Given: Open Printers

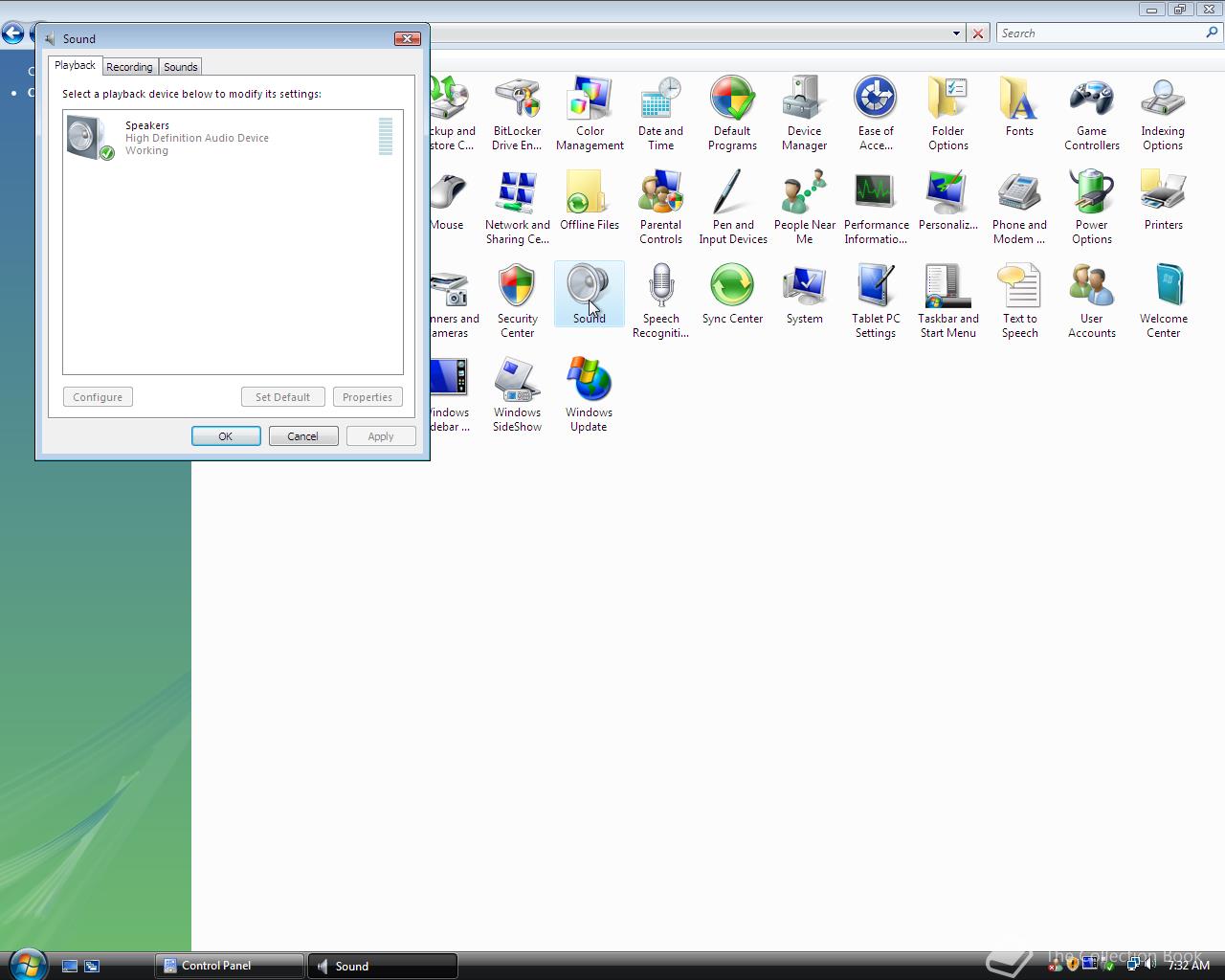Looking at the screenshot, I should click(x=1163, y=201).
